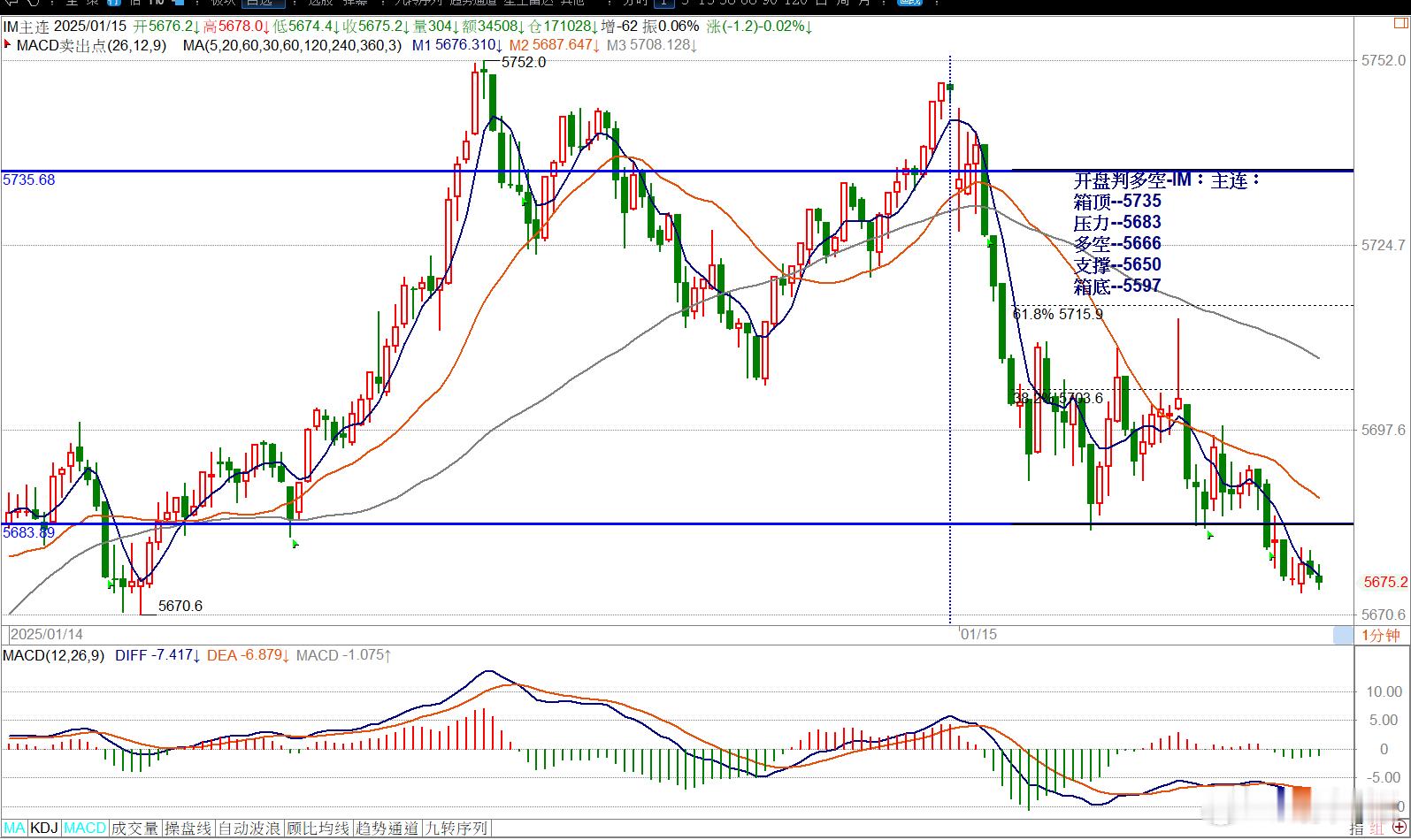Click the 5697.6 price axis label

click(x=1384, y=430)
